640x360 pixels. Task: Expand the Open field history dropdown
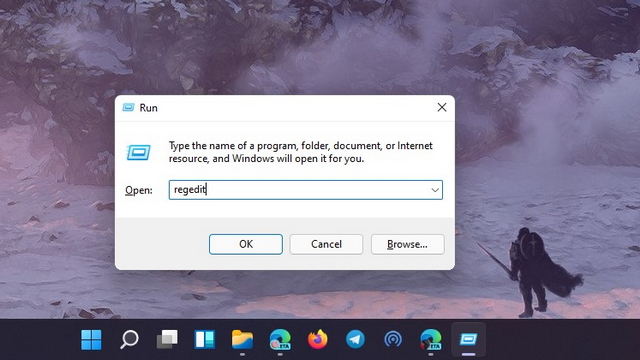click(435, 190)
